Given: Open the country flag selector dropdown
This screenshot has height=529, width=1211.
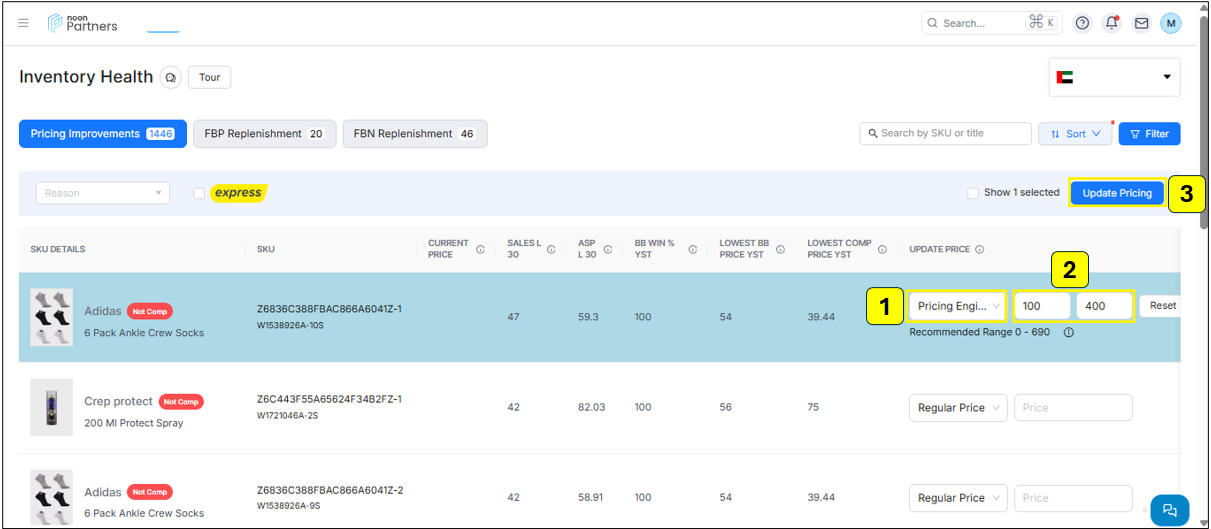Looking at the screenshot, I should 1114,77.
